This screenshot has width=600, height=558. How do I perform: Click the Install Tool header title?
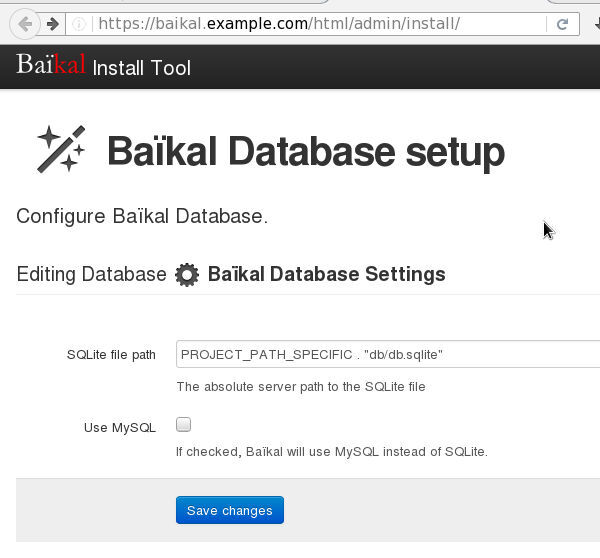coord(141,68)
